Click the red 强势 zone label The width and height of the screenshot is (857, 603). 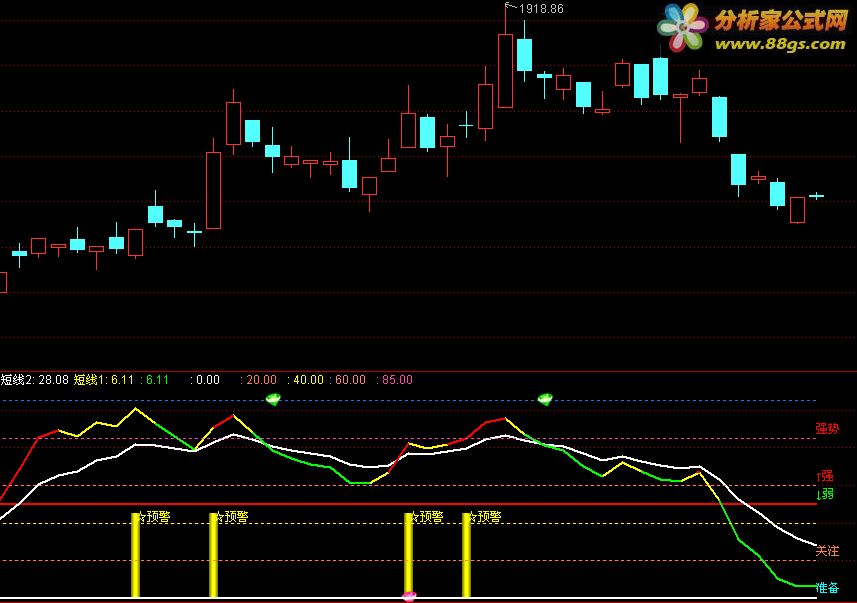coord(827,428)
